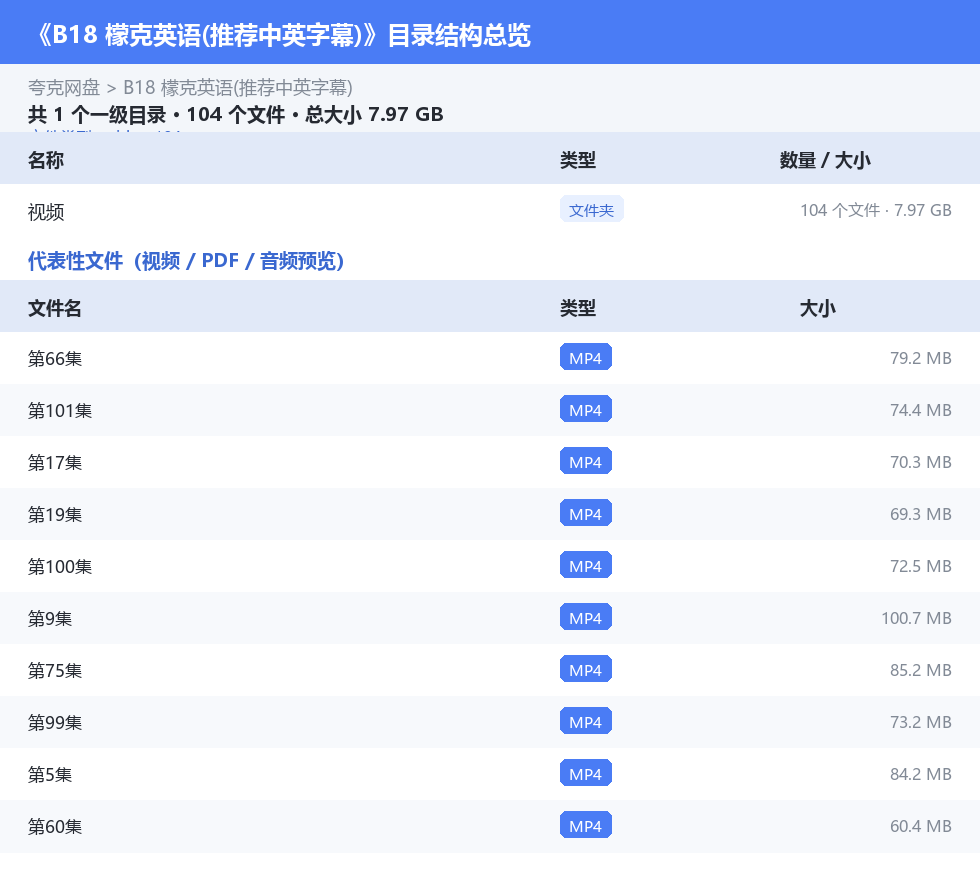Click the 夸克网盘 breadcrumb link

64,88
